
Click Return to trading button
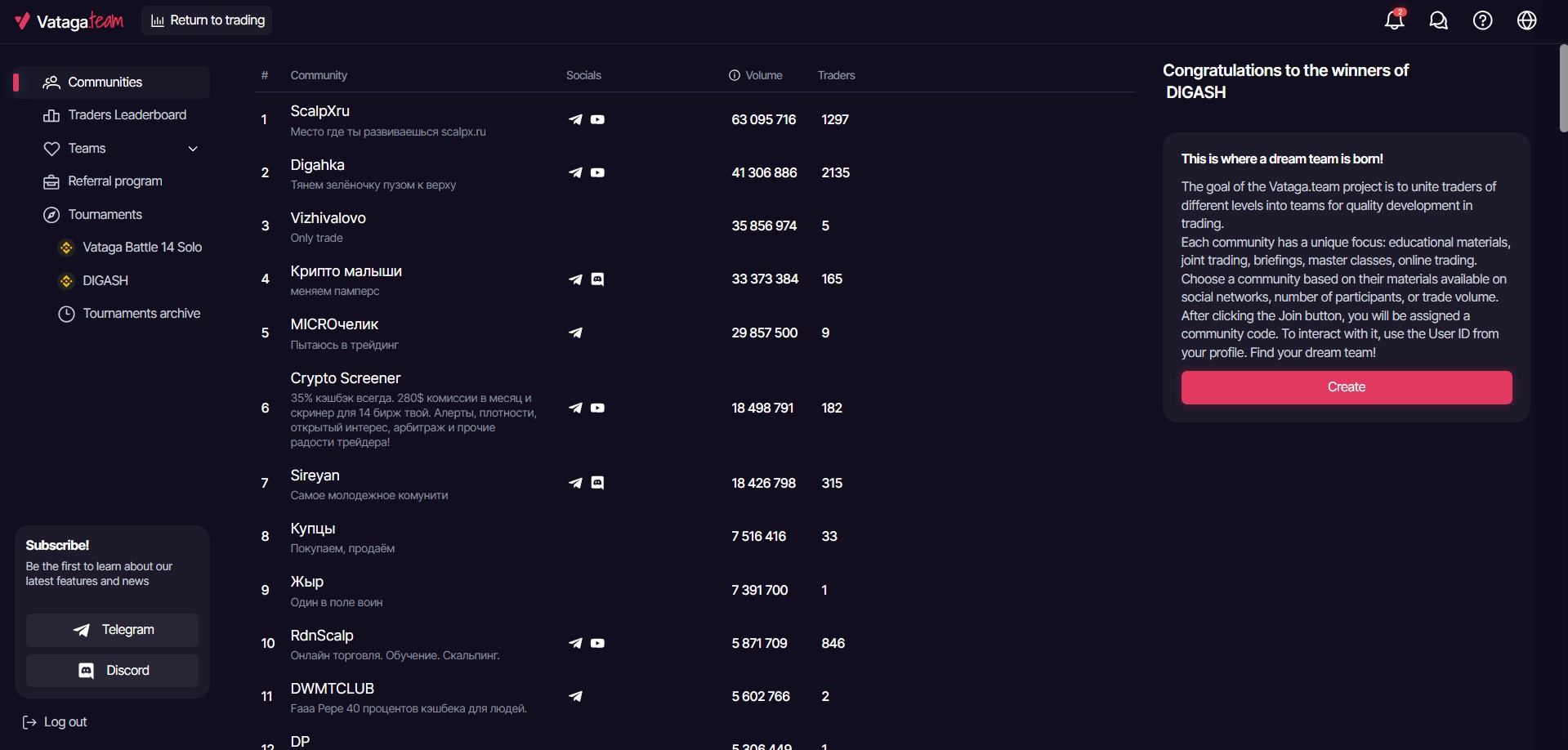208,20
